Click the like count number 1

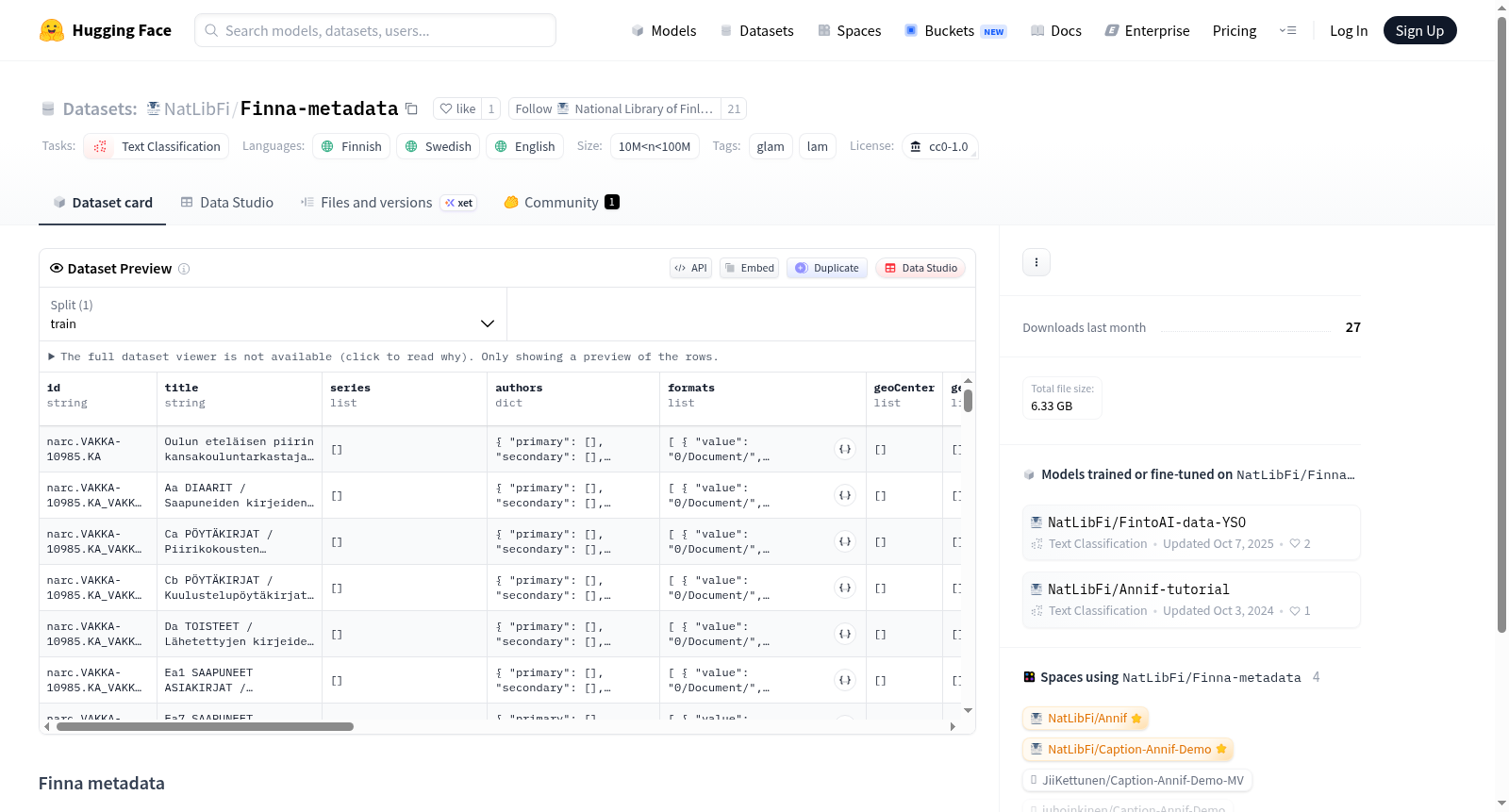(x=490, y=108)
